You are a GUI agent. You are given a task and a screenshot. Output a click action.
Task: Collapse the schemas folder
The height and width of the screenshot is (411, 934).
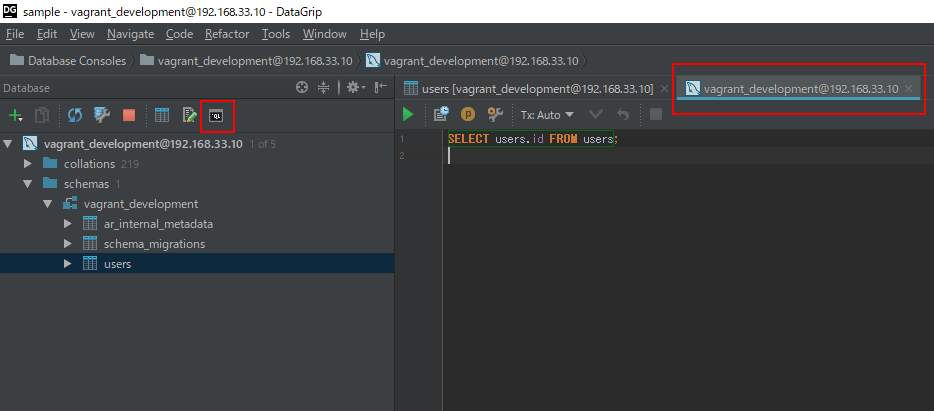click(27, 183)
